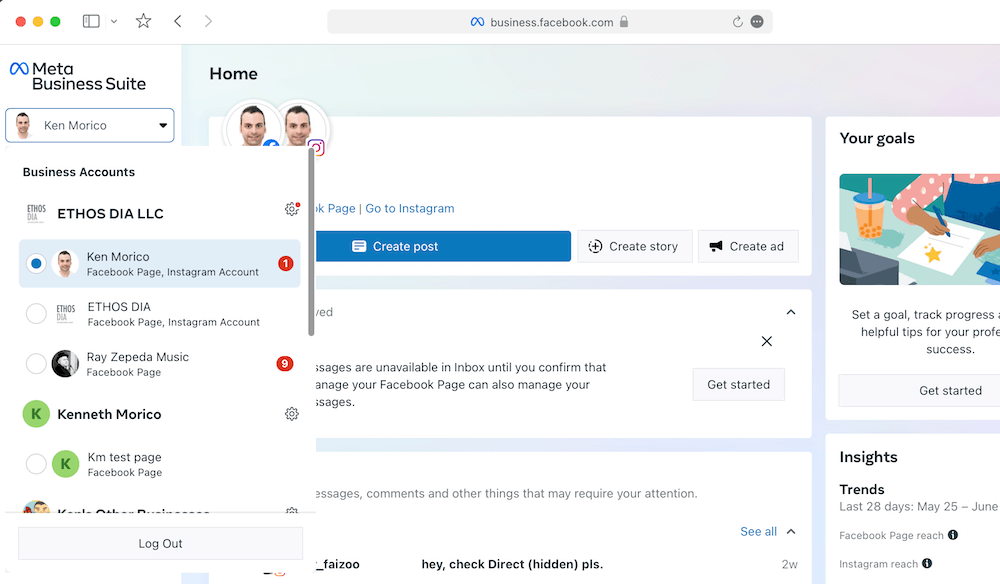Toggle the Safari sidebar icon
1000x584 pixels.
point(90,20)
